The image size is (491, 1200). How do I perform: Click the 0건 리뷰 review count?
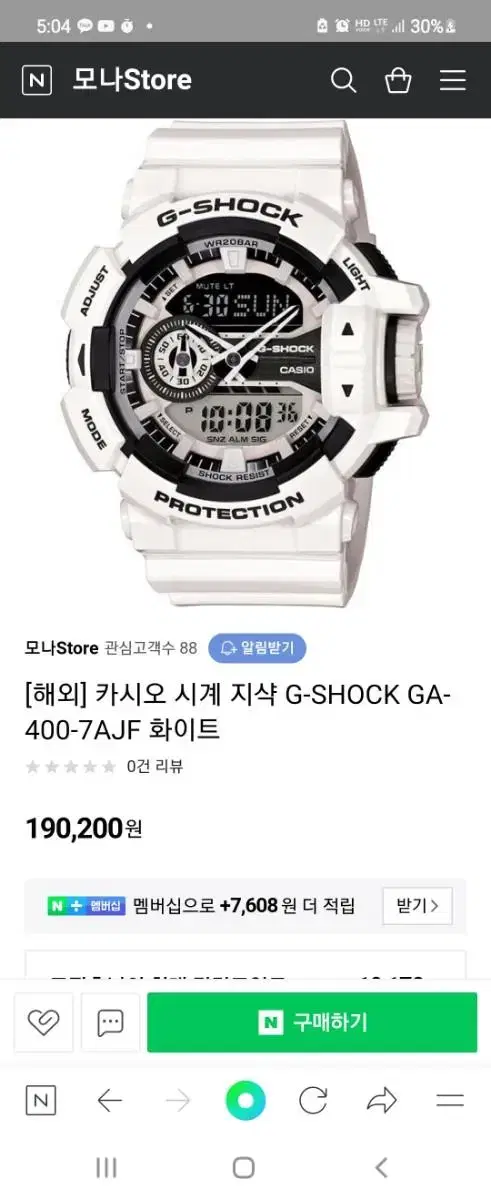tap(154, 767)
